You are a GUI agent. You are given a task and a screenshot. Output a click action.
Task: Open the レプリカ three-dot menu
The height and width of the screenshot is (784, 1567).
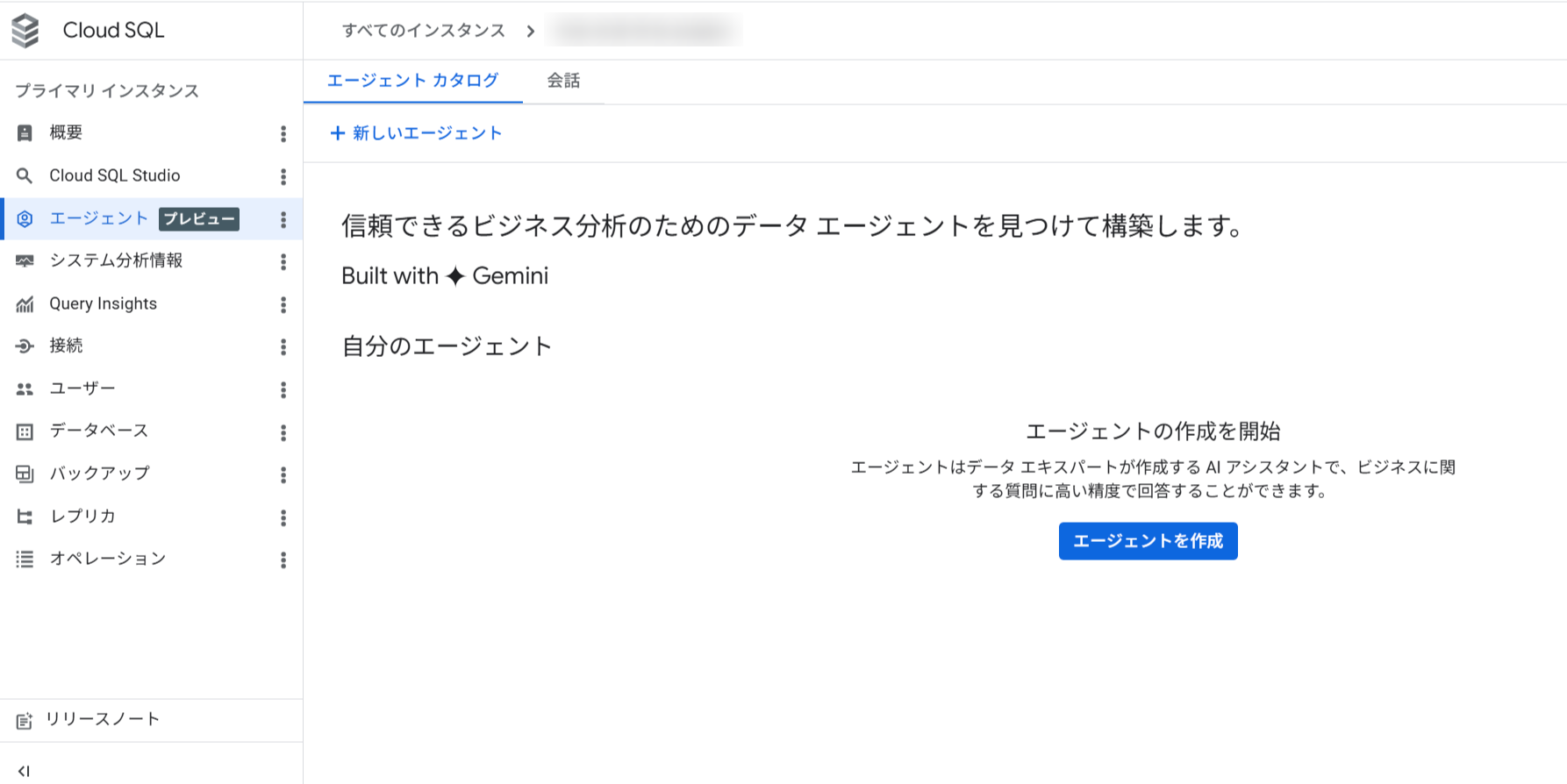tap(283, 517)
